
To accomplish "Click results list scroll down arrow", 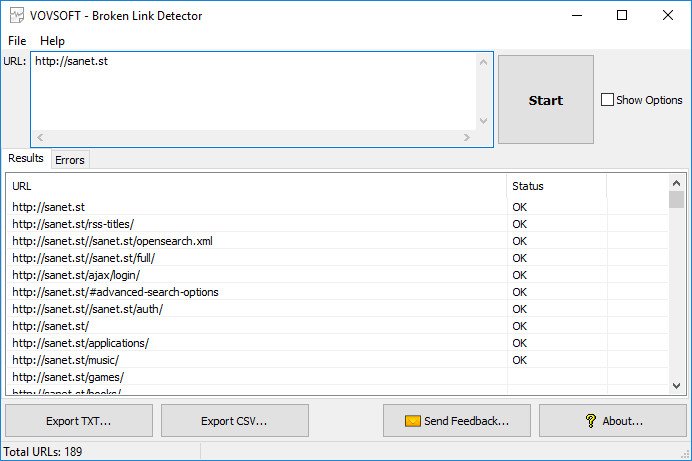I will (x=676, y=386).
